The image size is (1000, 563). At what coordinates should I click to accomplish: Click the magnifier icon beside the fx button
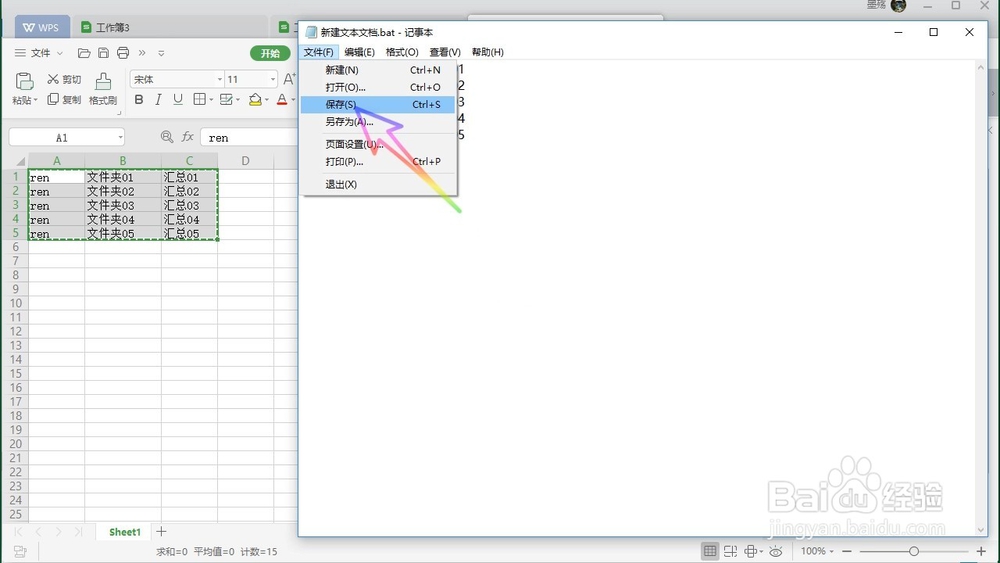pos(167,137)
